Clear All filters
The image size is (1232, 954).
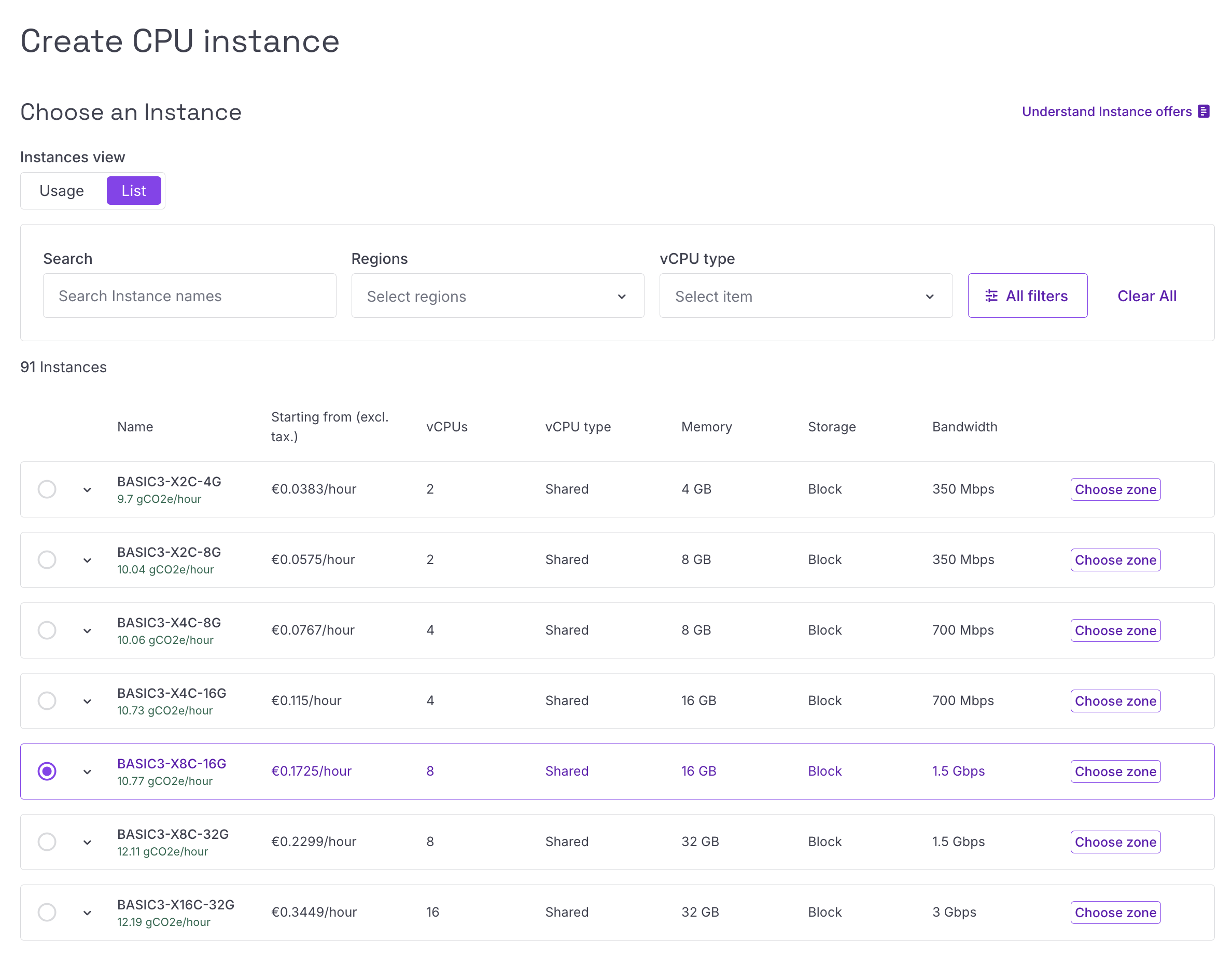coord(1147,296)
